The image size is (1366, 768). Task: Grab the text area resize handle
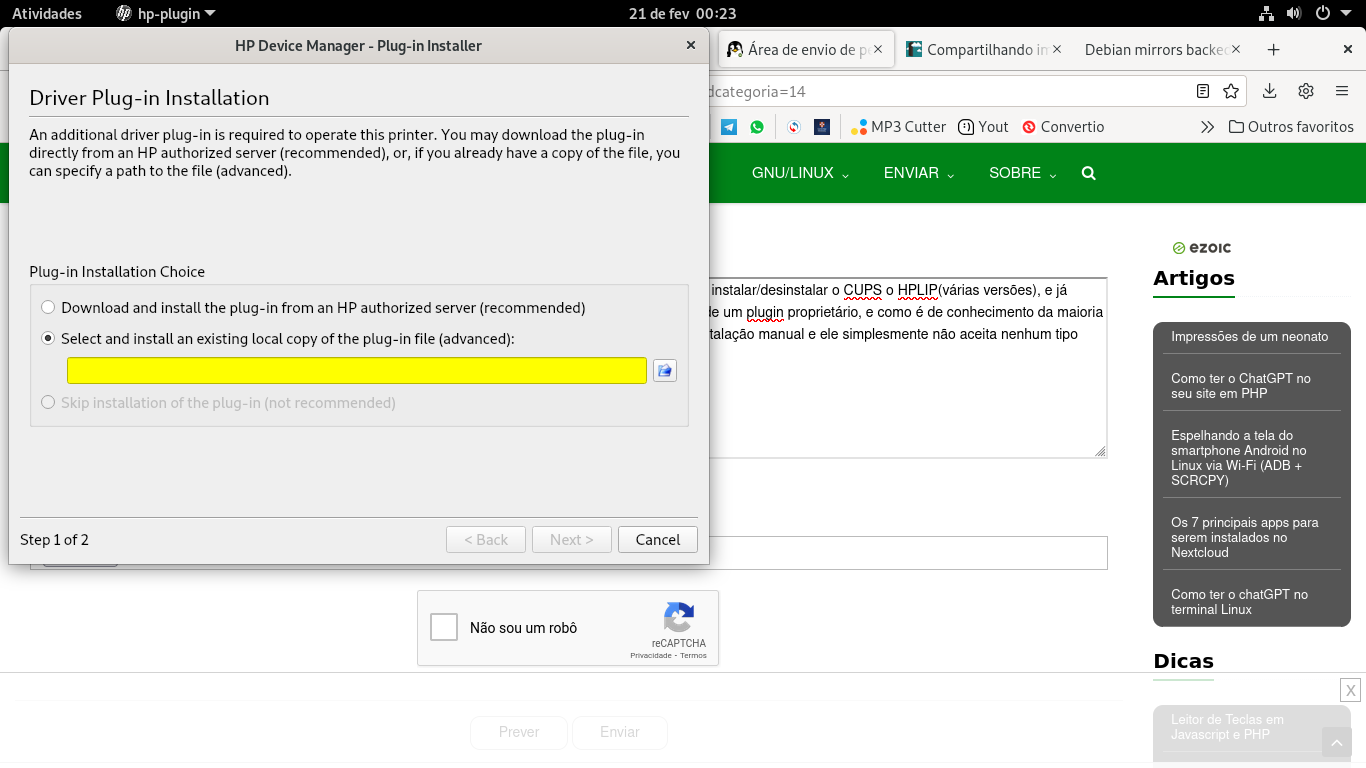[x=1100, y=451]
